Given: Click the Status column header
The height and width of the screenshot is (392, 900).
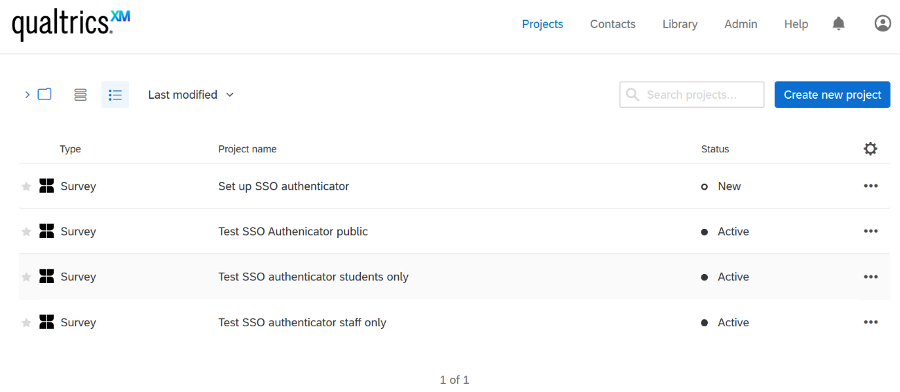Looking at the screenshot, I should tap(715, 149).
